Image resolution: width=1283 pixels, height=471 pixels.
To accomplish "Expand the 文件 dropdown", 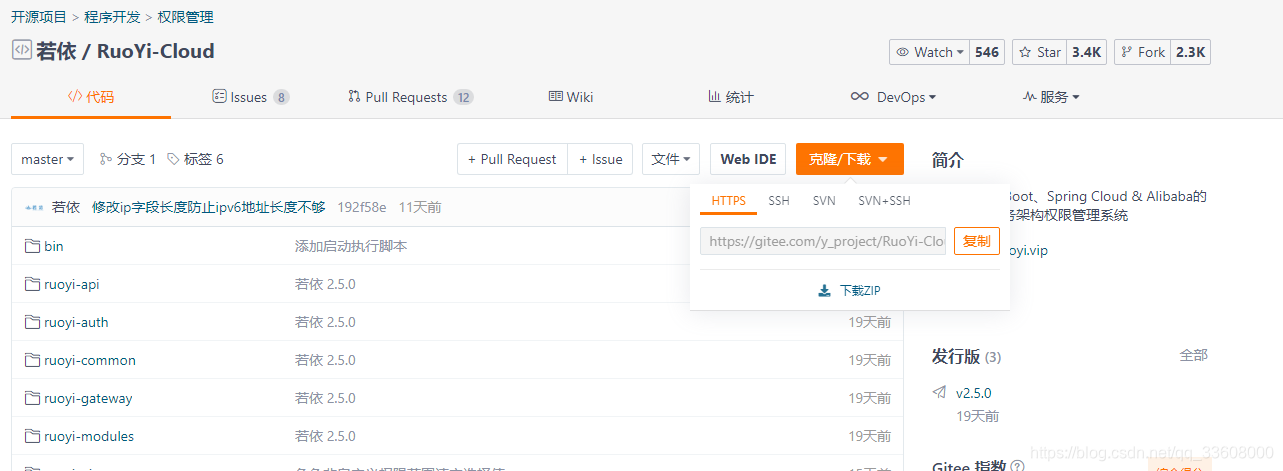I will [x=671, y=159].
